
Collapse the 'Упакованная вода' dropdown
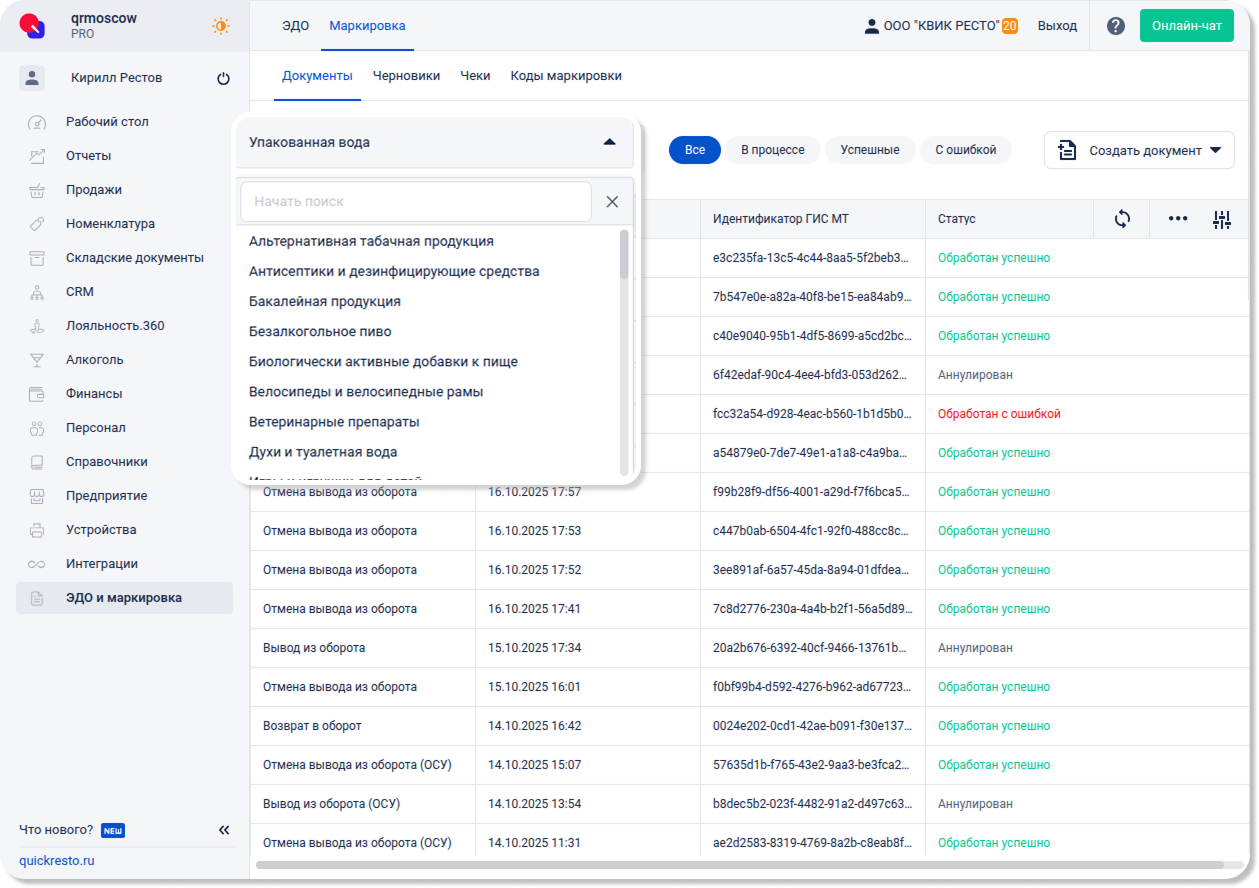(x=609, y=143)
